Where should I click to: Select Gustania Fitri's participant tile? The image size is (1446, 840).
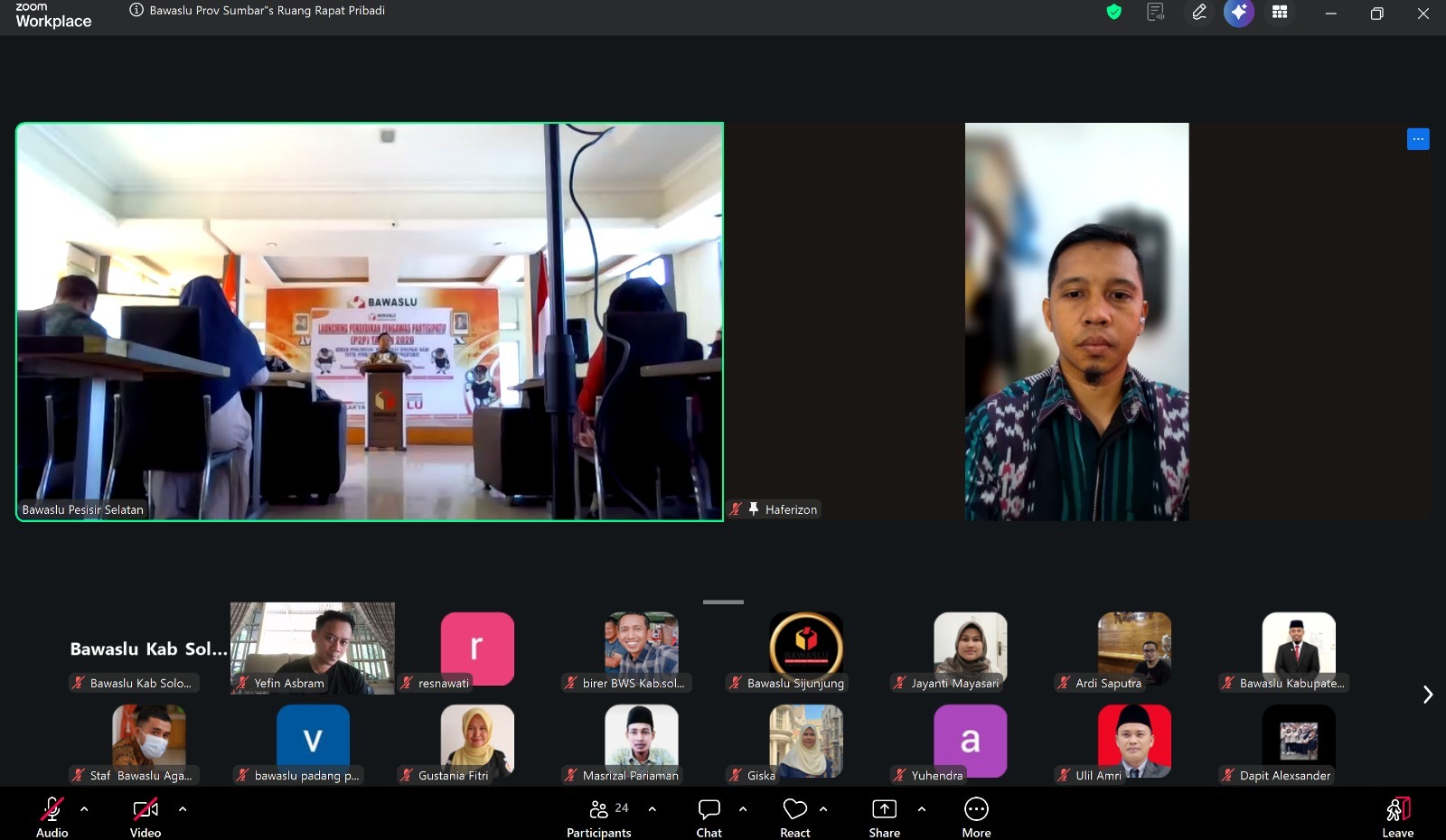coord(477,741)
